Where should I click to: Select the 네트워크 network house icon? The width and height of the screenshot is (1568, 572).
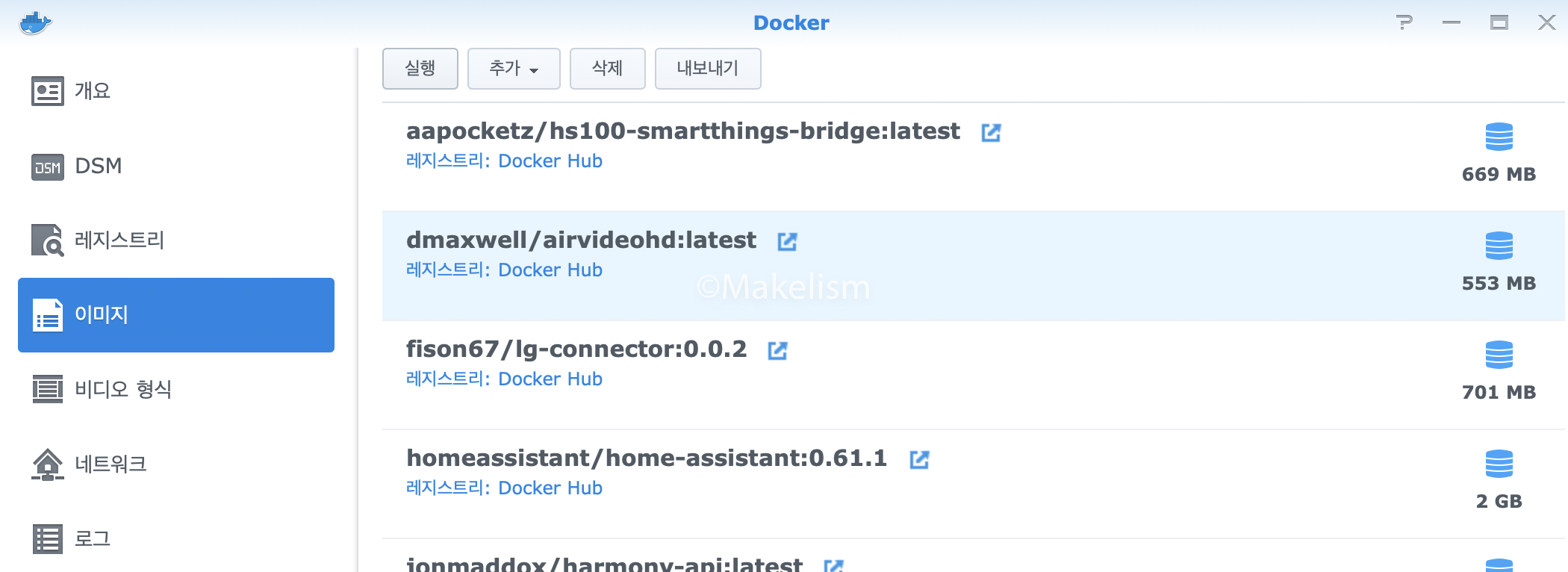click(48, 464)
